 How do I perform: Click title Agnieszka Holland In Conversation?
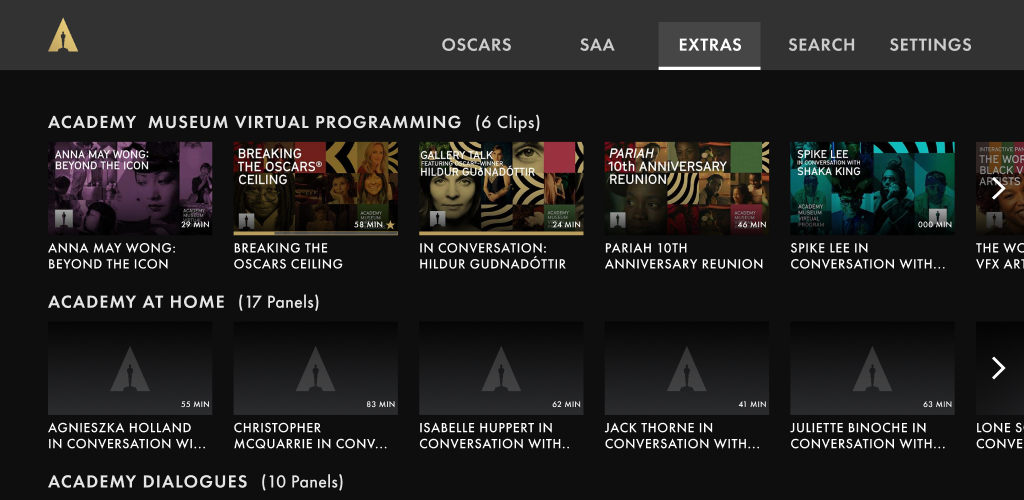[127, 435]
